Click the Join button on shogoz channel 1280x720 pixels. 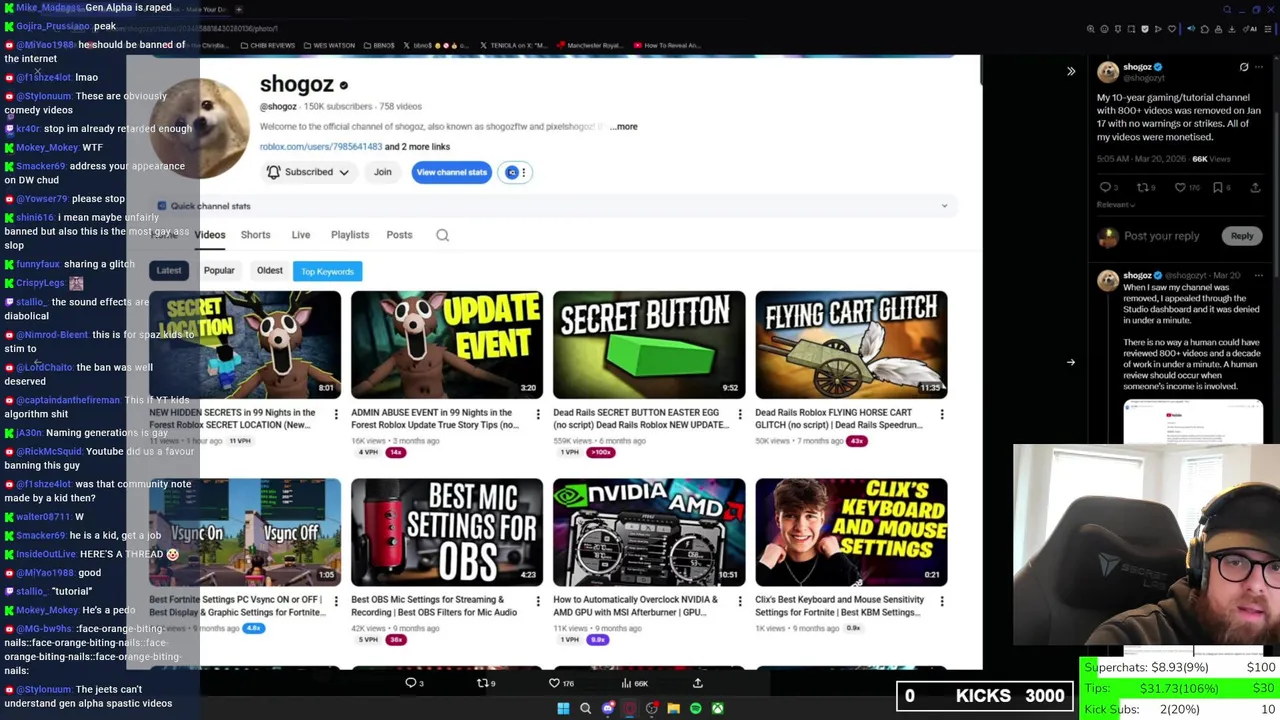[x=382, y=172]
